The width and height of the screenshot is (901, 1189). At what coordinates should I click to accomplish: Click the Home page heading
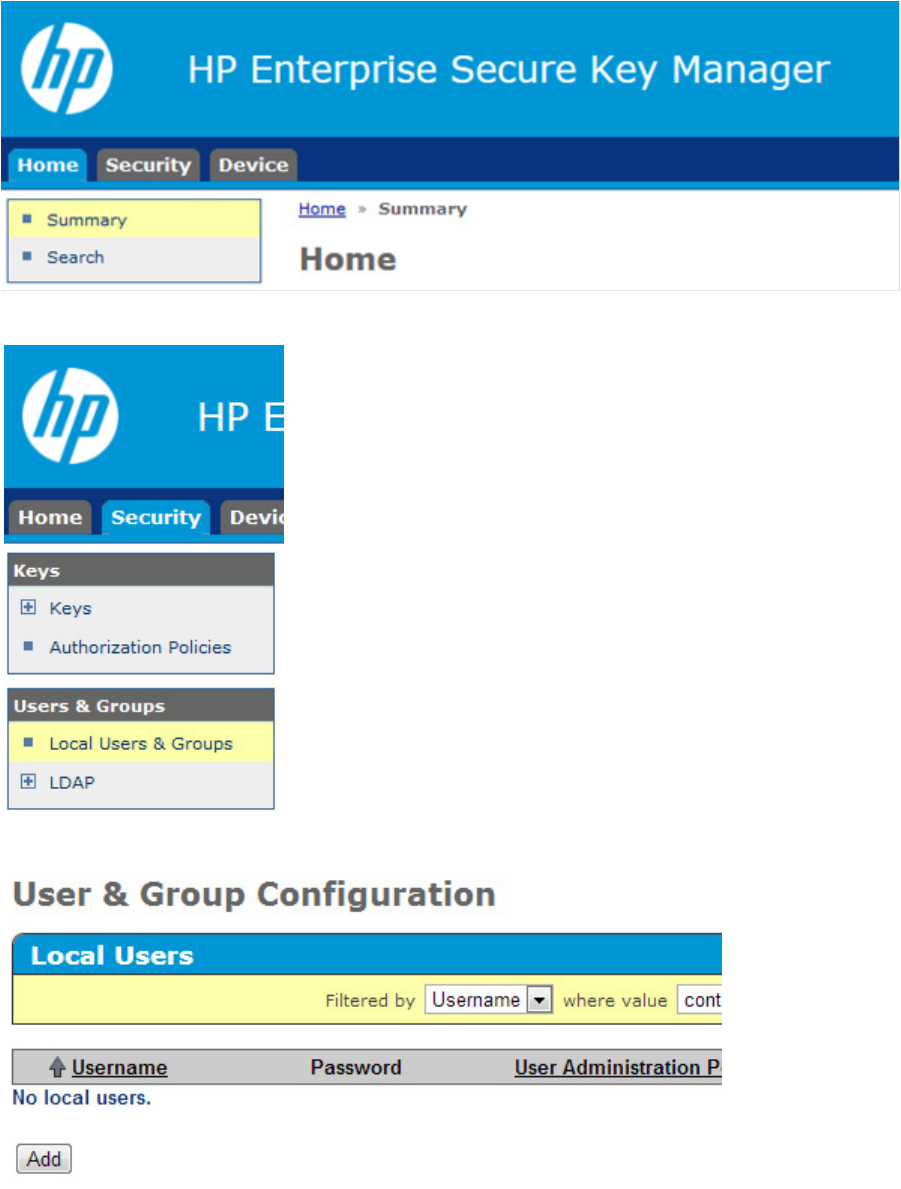pyautogui.click(x=348, y=259)
